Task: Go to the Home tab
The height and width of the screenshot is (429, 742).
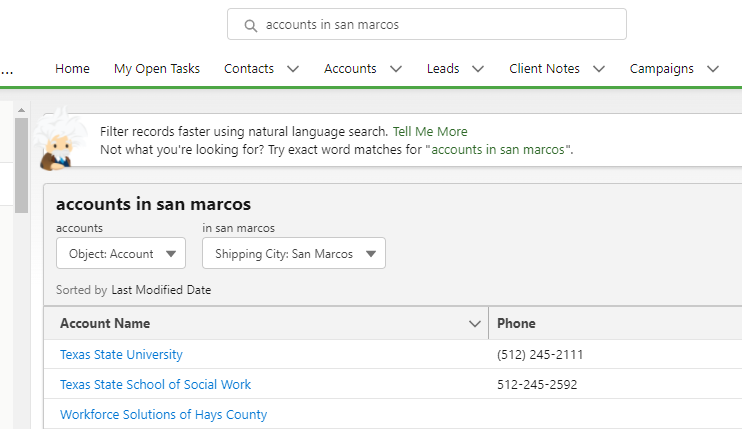Action: click(72, 69)
